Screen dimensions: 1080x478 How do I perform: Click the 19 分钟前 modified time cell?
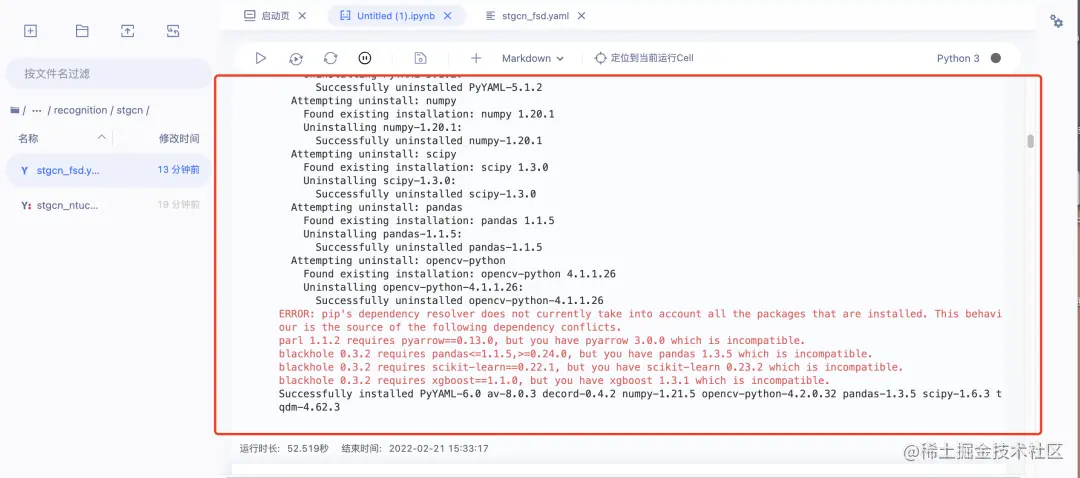click(178, 205)
